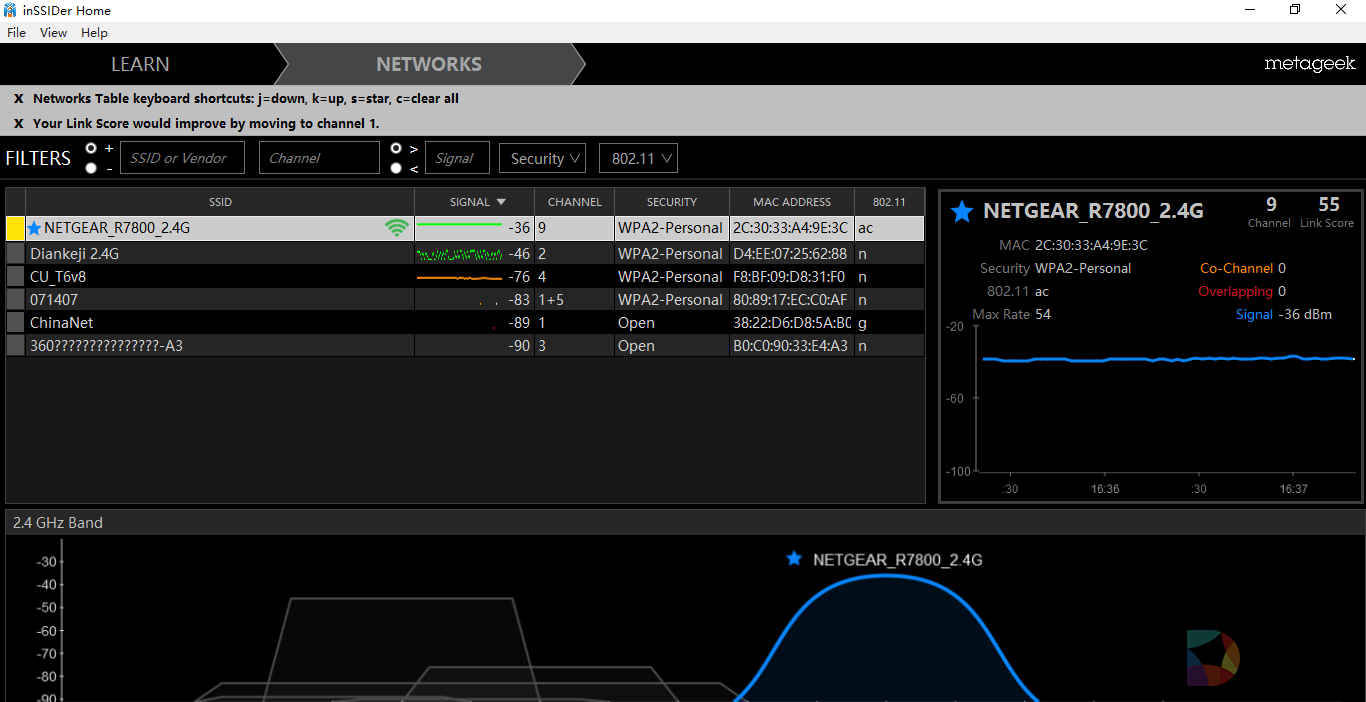Viewport: 1366px width, 702px height.
Task: Open the 802.11 filter dropdown
Action: coord(638,158)
